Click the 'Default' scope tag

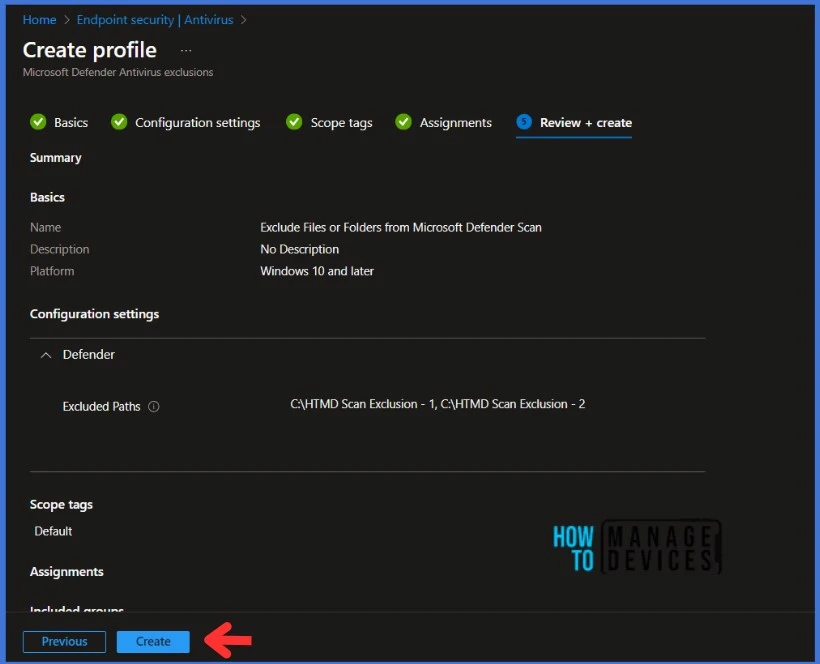point(53,531)
